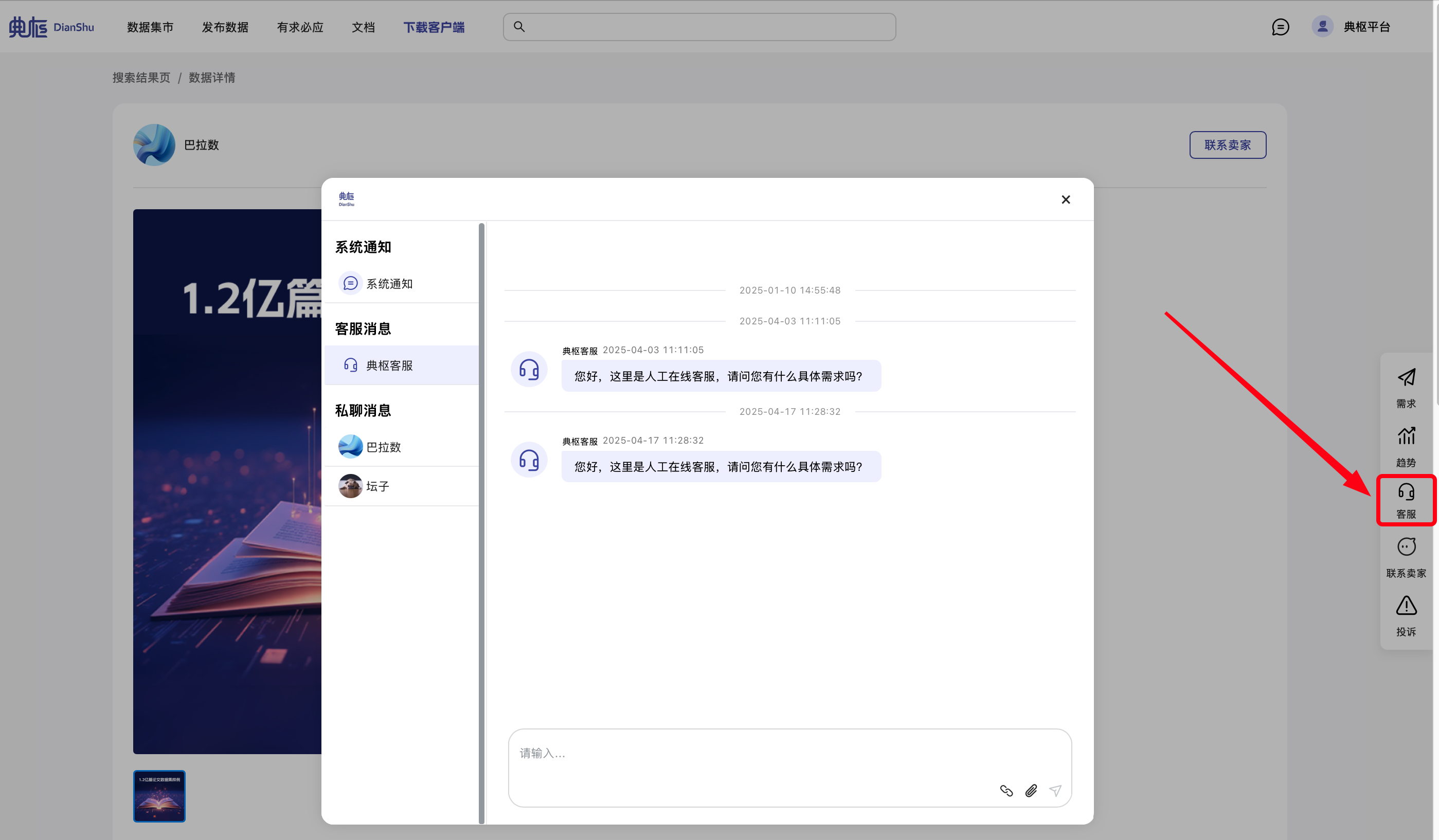
Task: Click the DianShu logo in dialog header
Action: point(347,199)
